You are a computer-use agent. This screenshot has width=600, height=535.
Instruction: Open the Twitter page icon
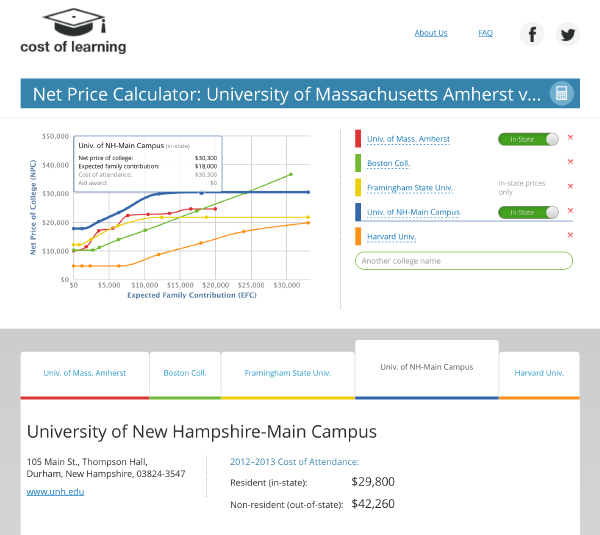click(568, 34)
